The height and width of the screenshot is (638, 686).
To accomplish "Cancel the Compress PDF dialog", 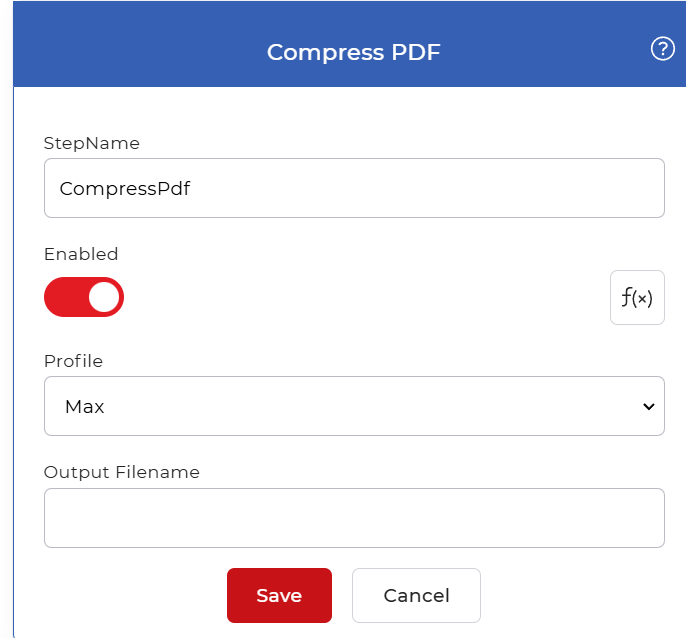I will 416,596.
